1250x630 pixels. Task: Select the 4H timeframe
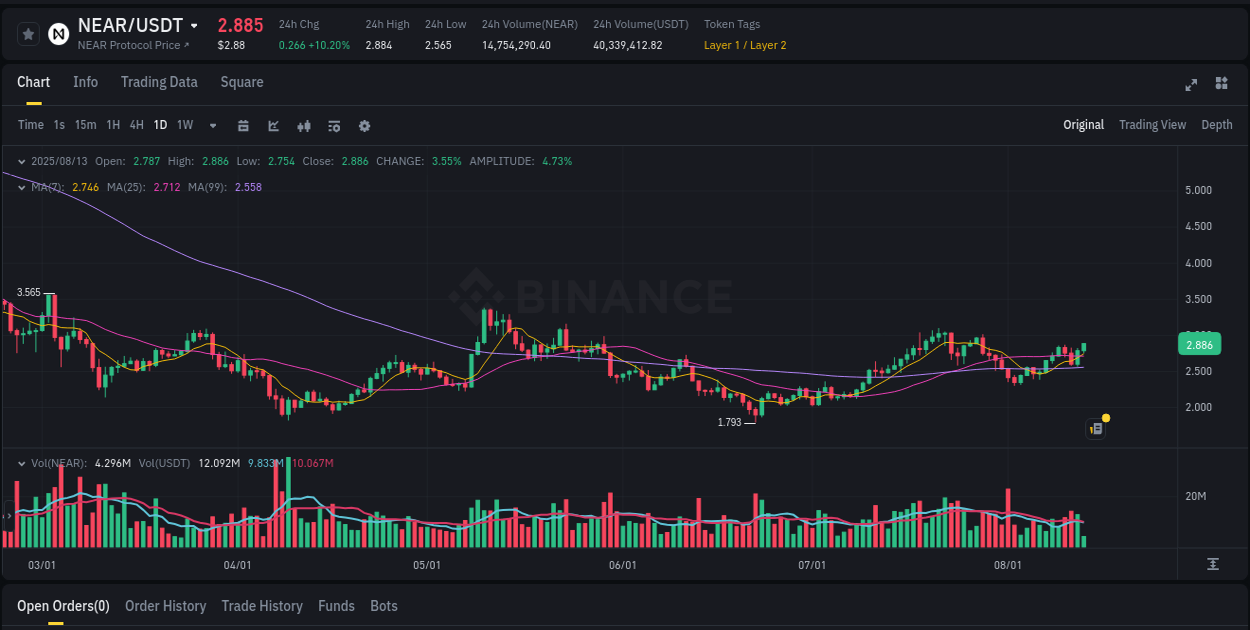(x=136, y=125)
